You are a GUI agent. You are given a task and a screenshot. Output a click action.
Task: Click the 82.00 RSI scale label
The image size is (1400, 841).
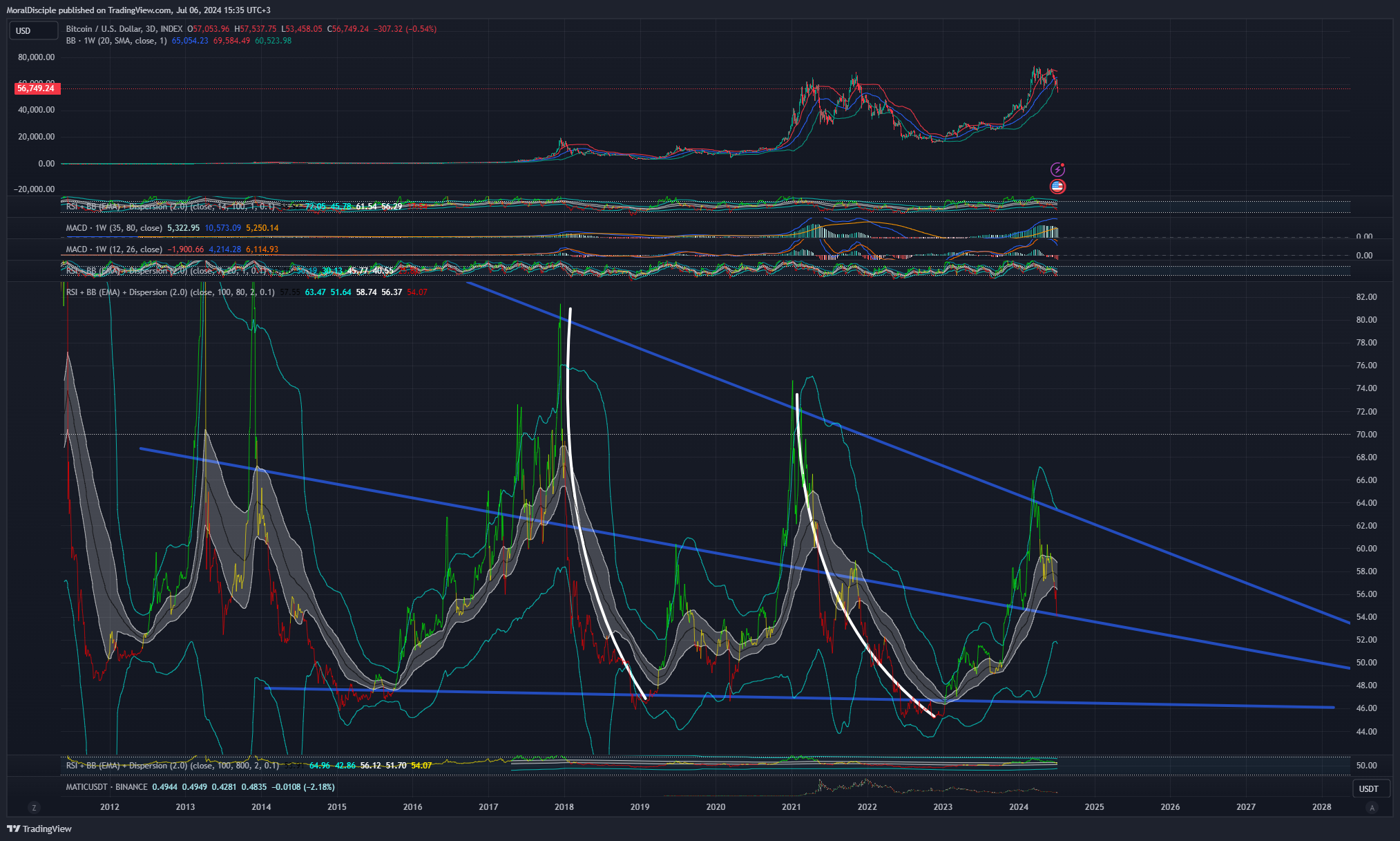[1366, 297]
